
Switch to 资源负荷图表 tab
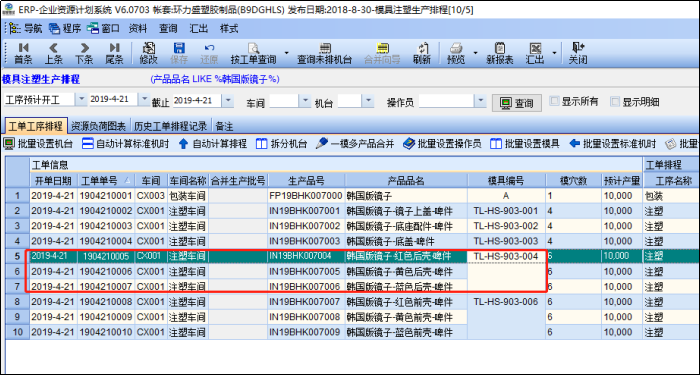click(x=98, y=126)
